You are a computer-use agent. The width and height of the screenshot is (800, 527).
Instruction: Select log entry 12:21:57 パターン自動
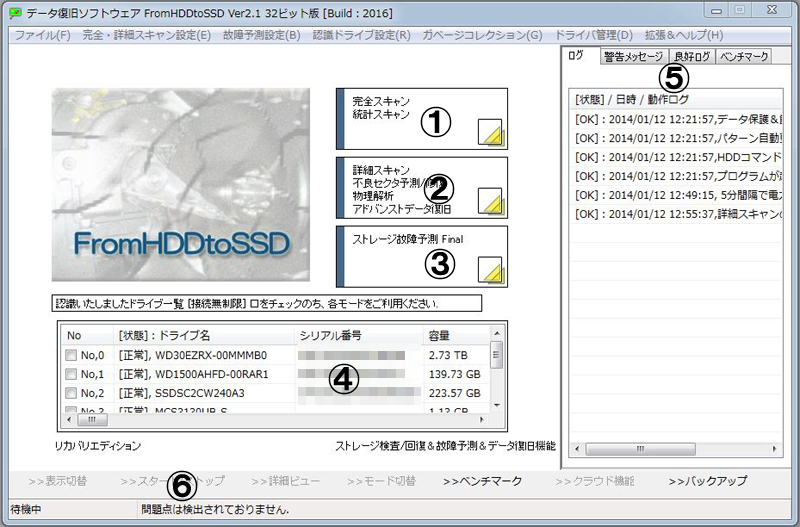(676, 138)
